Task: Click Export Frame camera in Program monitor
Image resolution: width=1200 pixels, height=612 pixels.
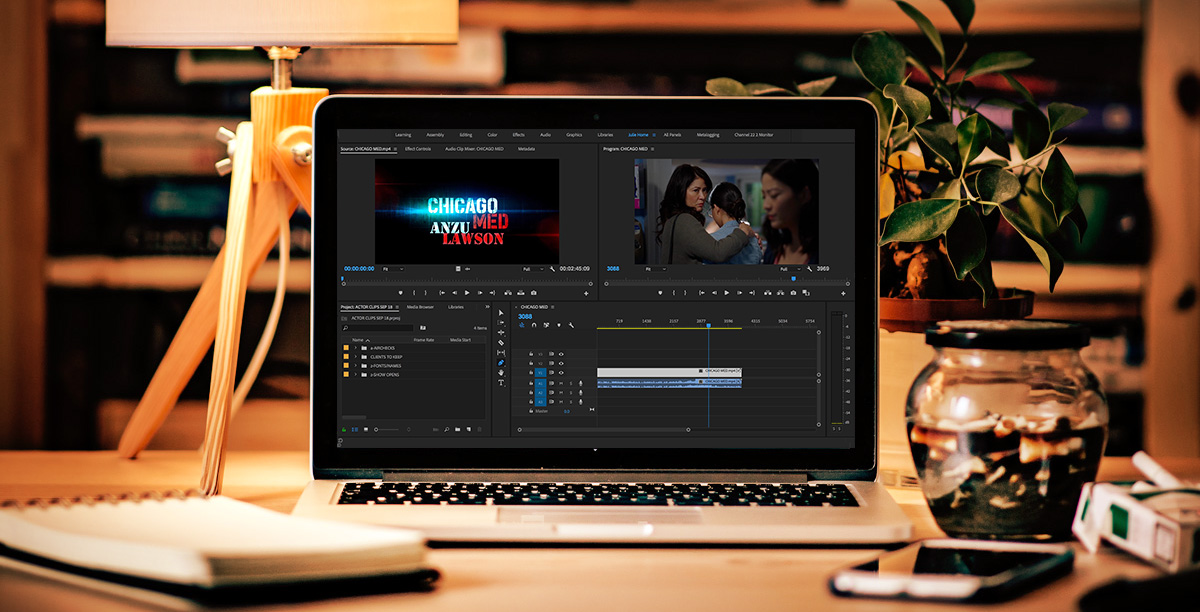Action: pyautogui.click(x=793, y=293)
